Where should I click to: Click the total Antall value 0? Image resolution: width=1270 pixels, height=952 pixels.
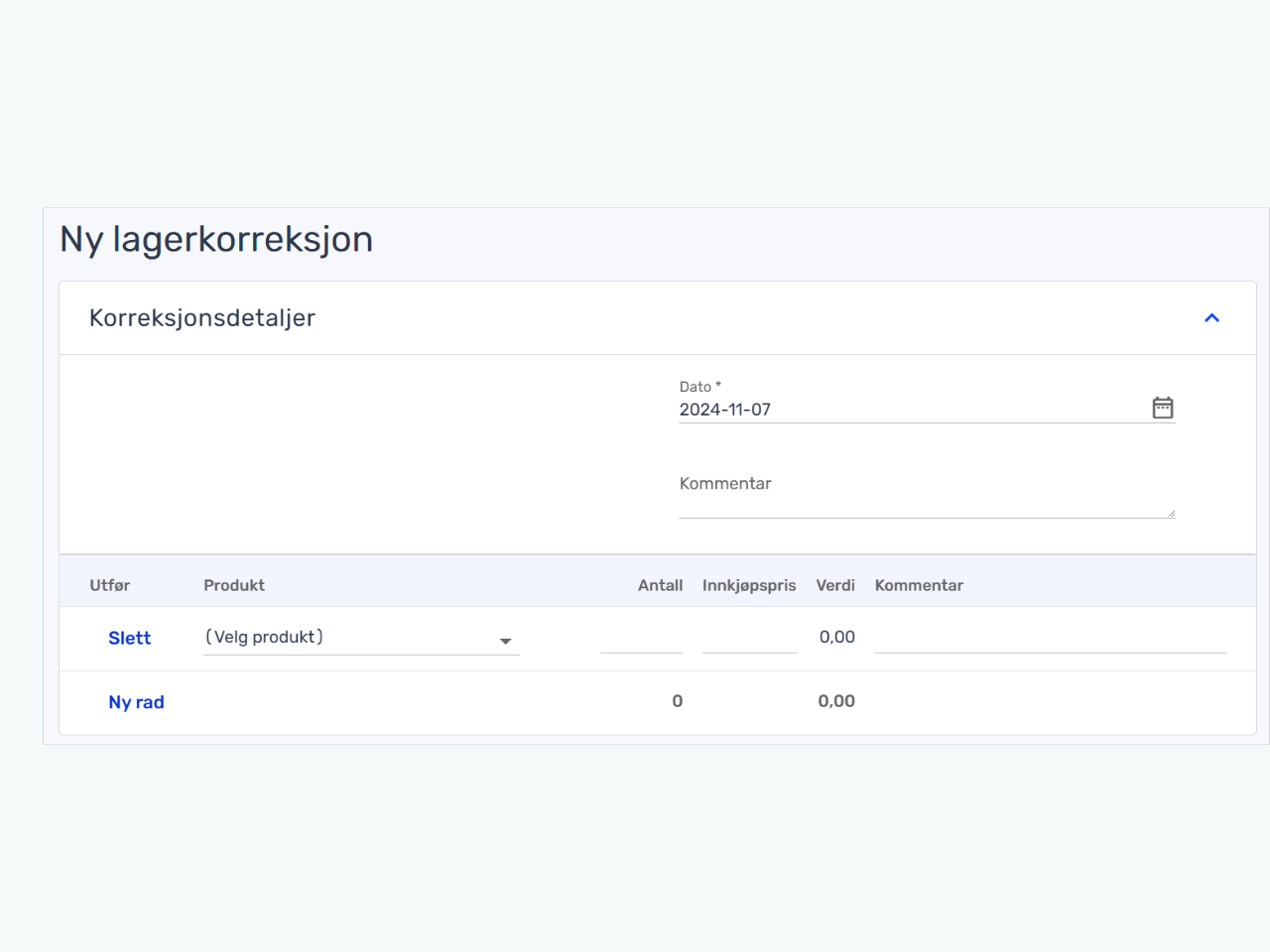[678, 701]
